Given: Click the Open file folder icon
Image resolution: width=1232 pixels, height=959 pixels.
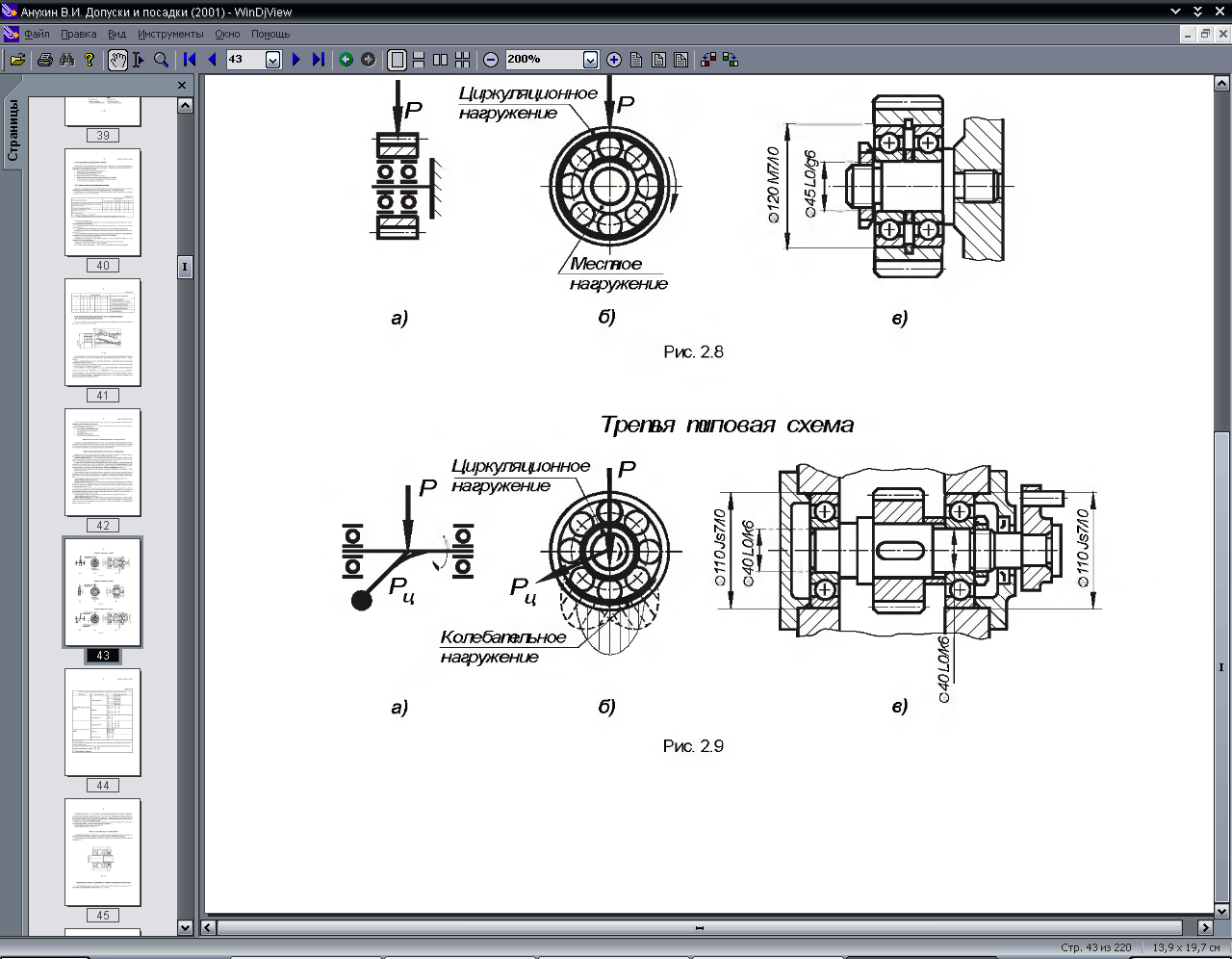Looking at the screenshot, I should pyautogui.click(x=17, y=60).
